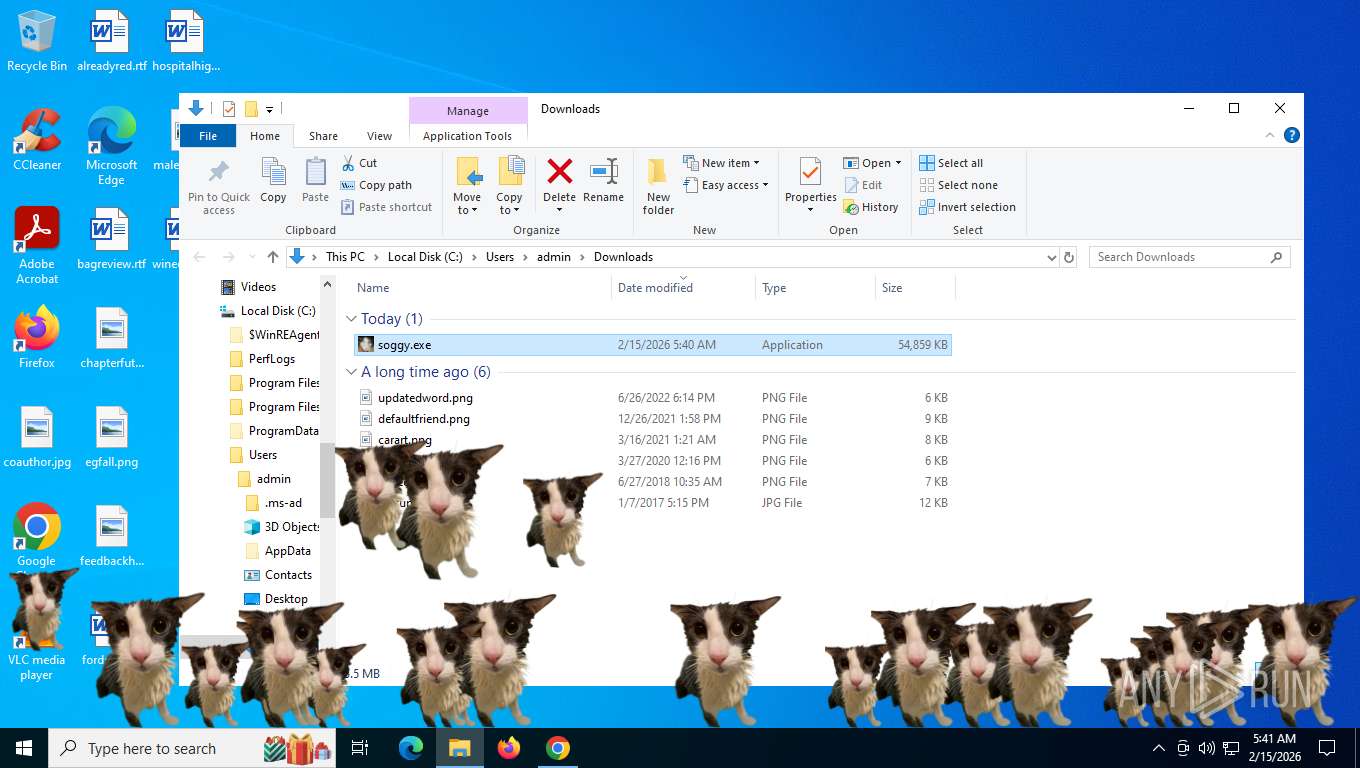Open the New item dropdown
The height and width of the screenshot is (768, 1360).
pyautogui.click(x=721, y=163)
